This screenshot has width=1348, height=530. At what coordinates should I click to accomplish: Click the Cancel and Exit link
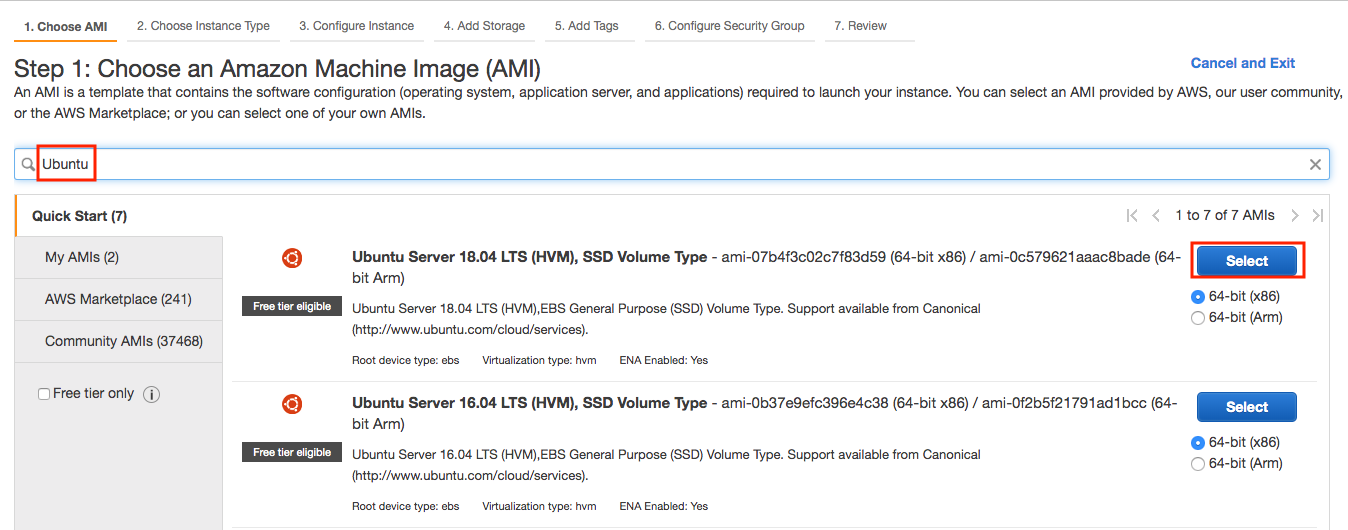click(x=1242, y=63)
